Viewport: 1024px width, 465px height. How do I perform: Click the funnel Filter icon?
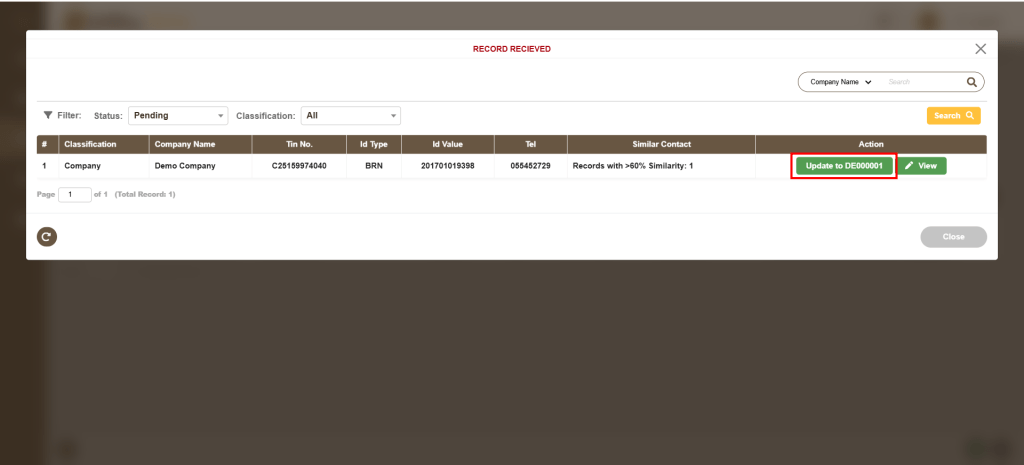47,115
